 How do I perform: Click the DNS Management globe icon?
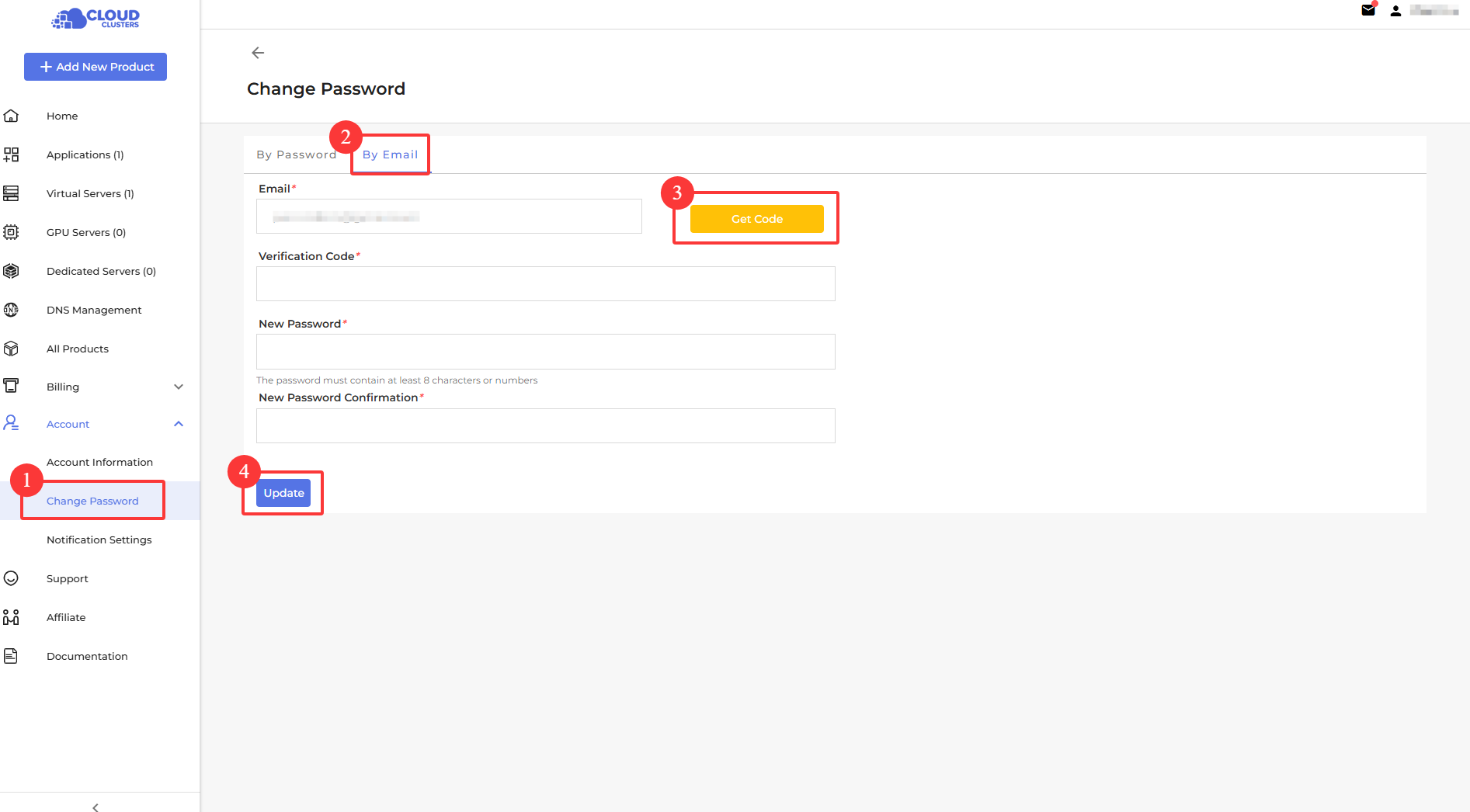[11, 310]
